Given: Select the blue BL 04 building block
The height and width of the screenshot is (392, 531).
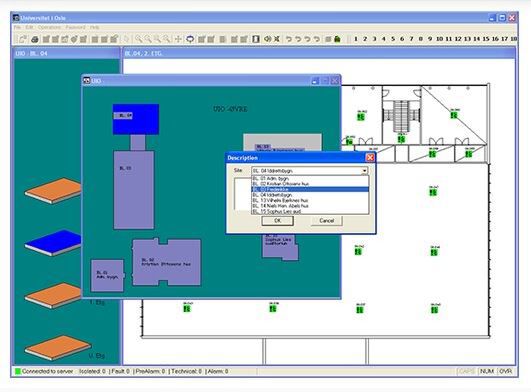Looking at the screenshot, I should coord(136,119).
